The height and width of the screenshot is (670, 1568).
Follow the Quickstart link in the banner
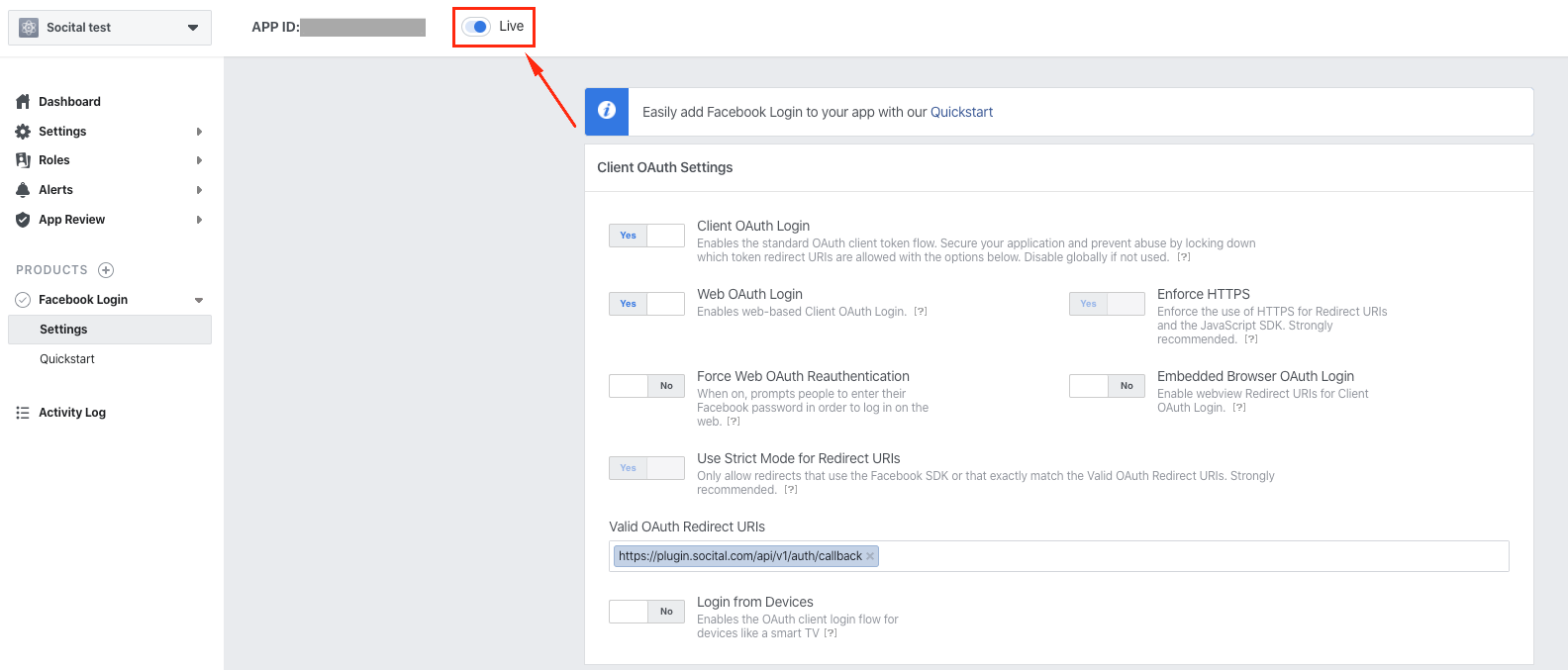(x=961, y=112)
